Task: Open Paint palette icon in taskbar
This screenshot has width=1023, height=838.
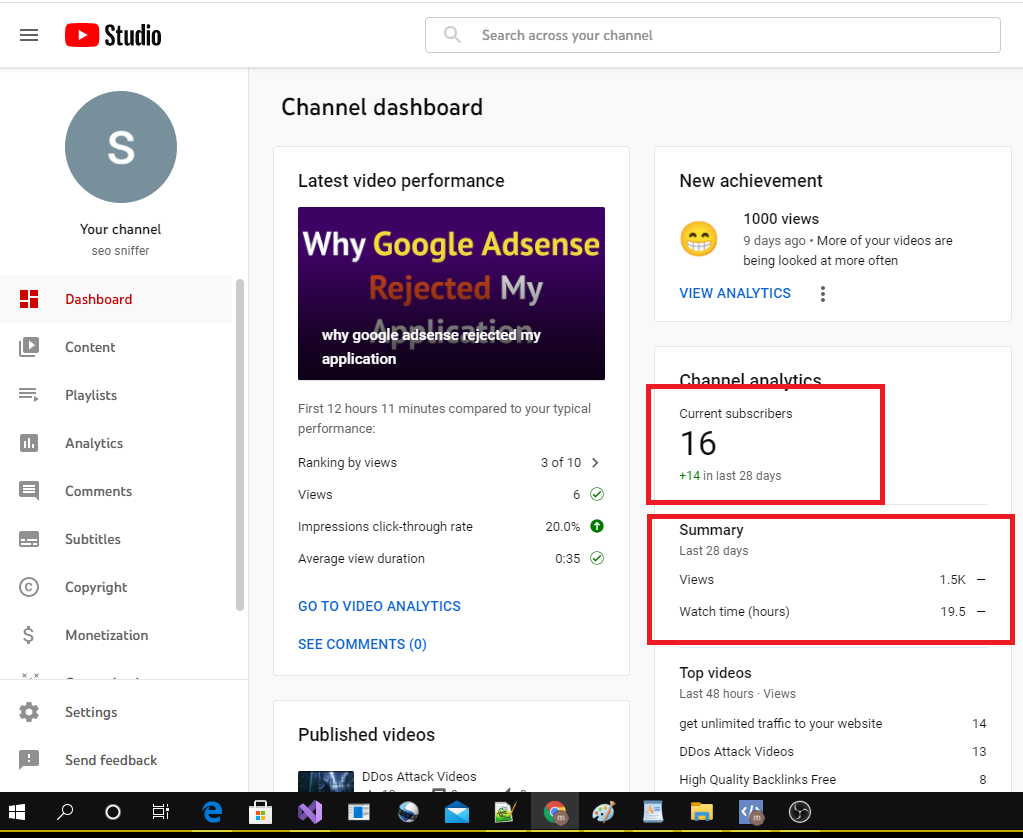Action: (603, 812)
